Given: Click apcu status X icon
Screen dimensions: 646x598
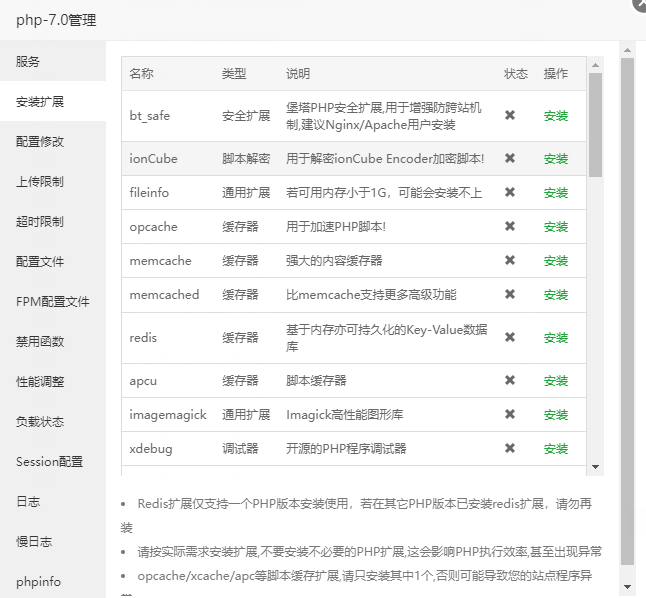Looking at the screenshot, I should 510,380.
